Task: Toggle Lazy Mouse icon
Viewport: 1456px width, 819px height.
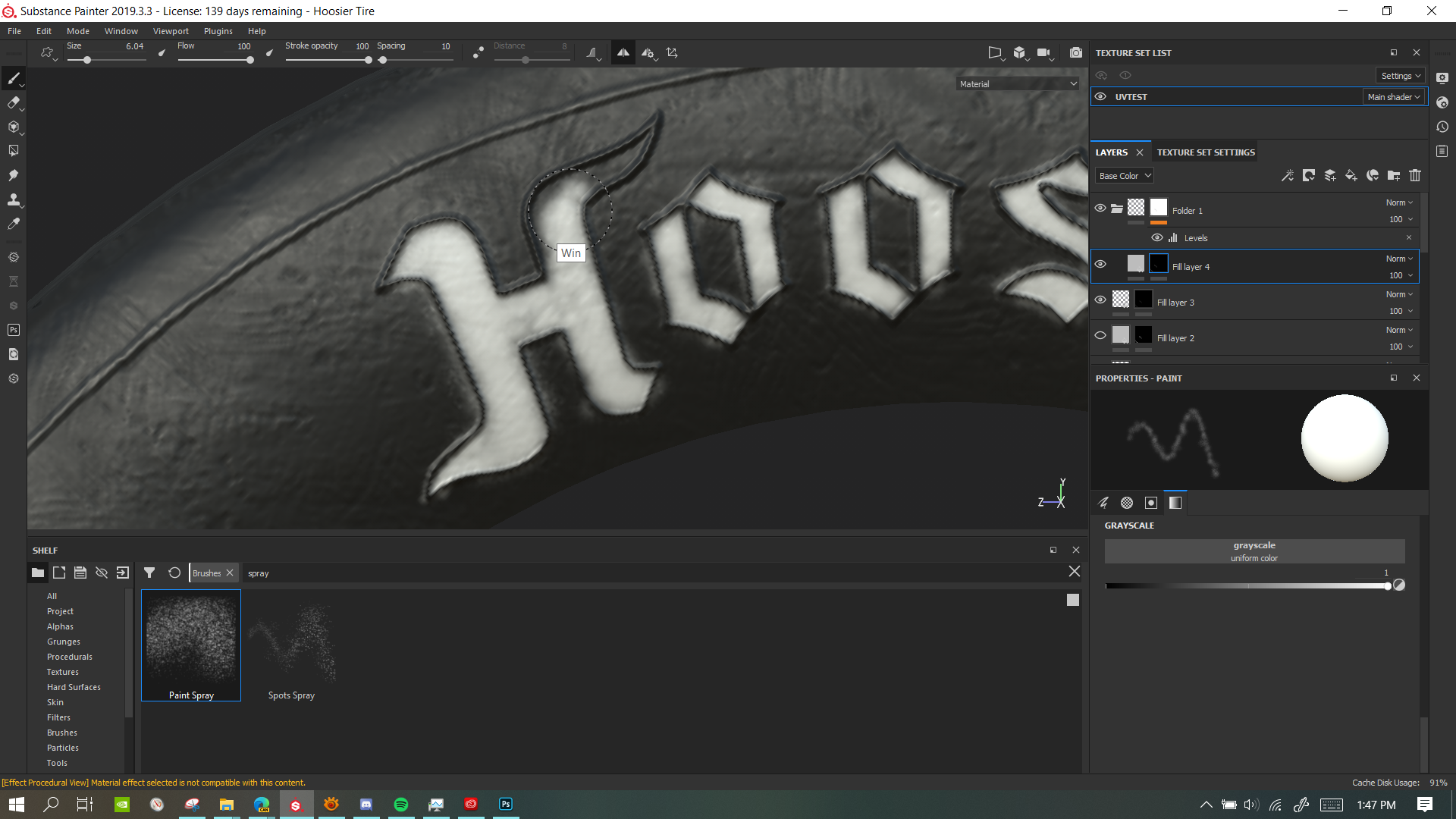Action: click(x=479, y=53)
